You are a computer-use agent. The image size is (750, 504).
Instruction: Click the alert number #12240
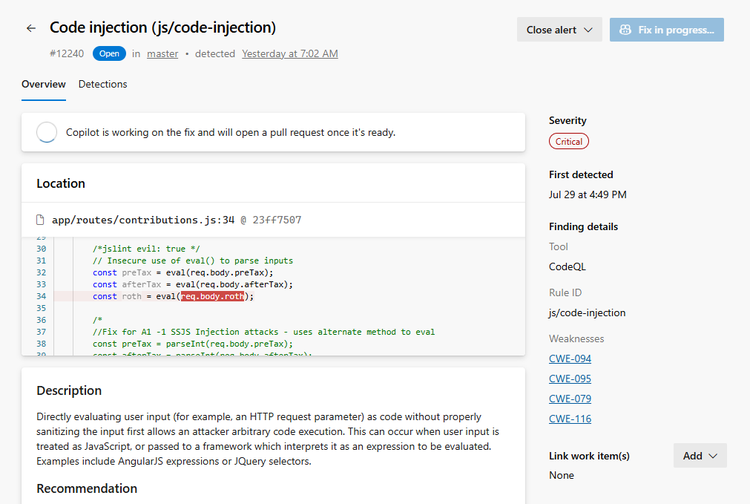coord(66,54)
